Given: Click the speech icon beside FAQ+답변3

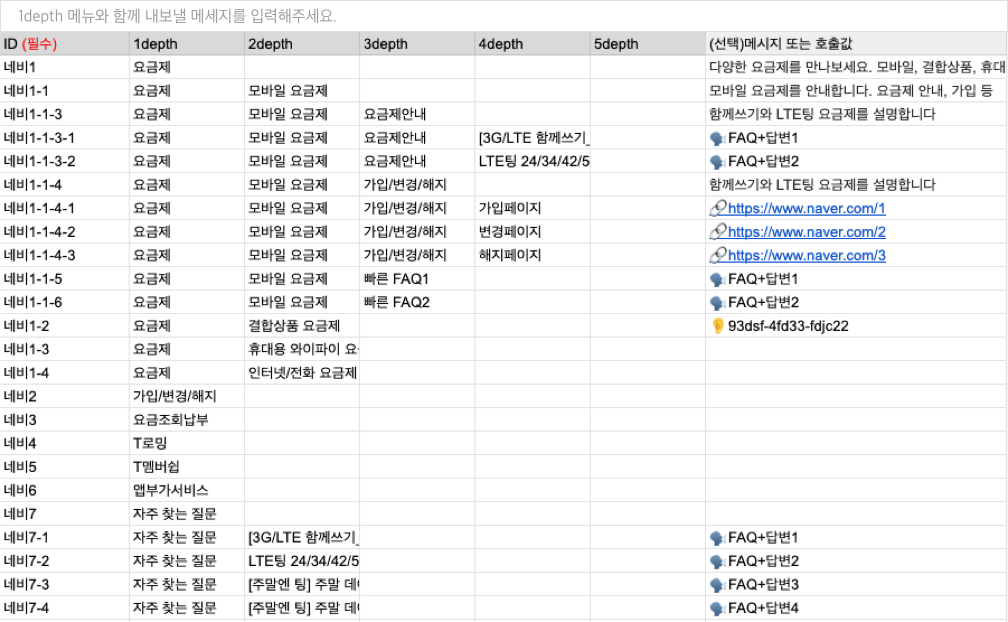Looking at the screenshot, I should tap(717, 585).
